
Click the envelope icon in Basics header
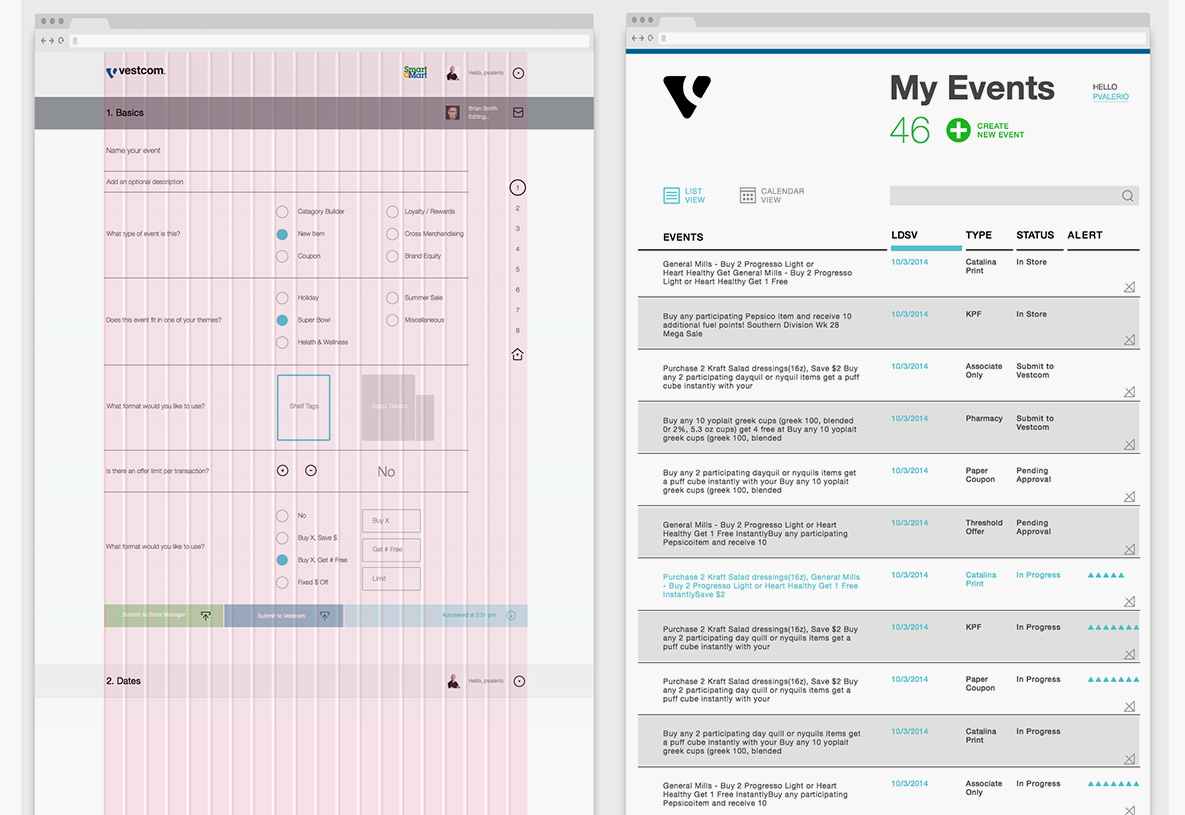click(518, 113)
